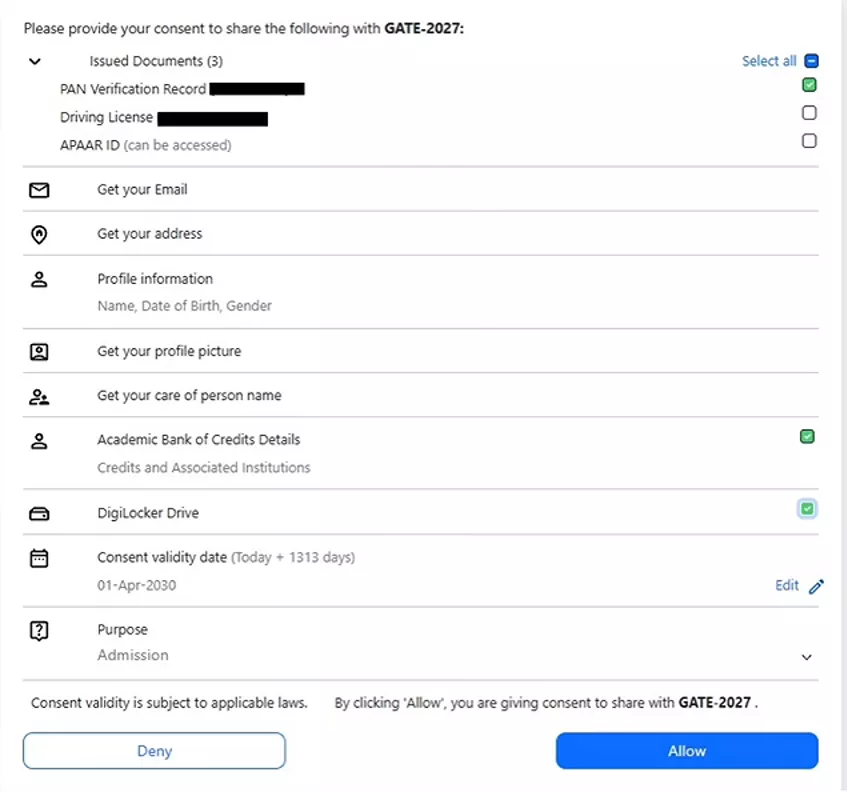The width and height of the screenshot is (847, 792).
Task: Click the Purpose label
Action: point(122,630)
